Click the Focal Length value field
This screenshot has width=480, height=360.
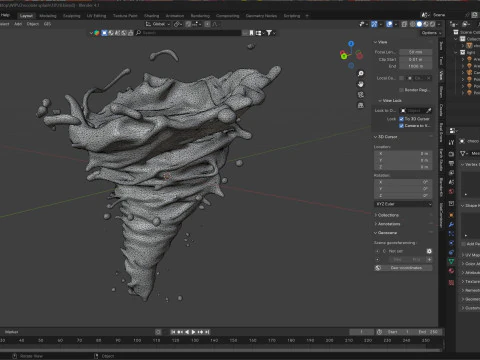point(416,52)
